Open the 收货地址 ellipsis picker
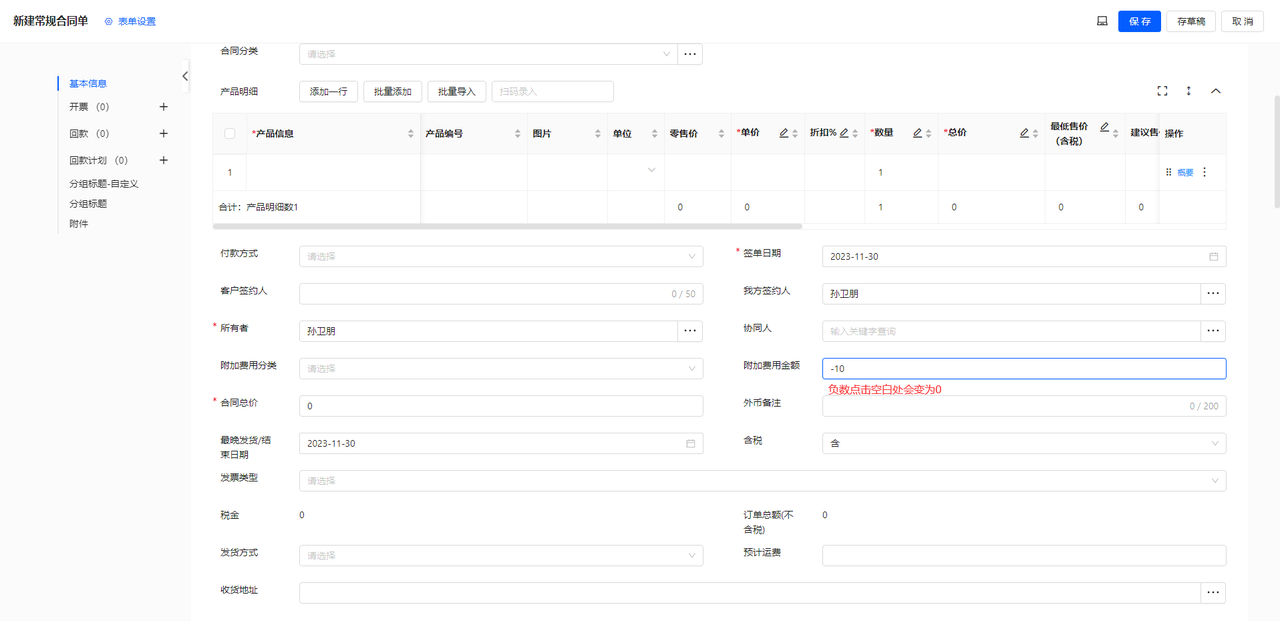The image size is (1280, 621). click(x=1213, y=593)
